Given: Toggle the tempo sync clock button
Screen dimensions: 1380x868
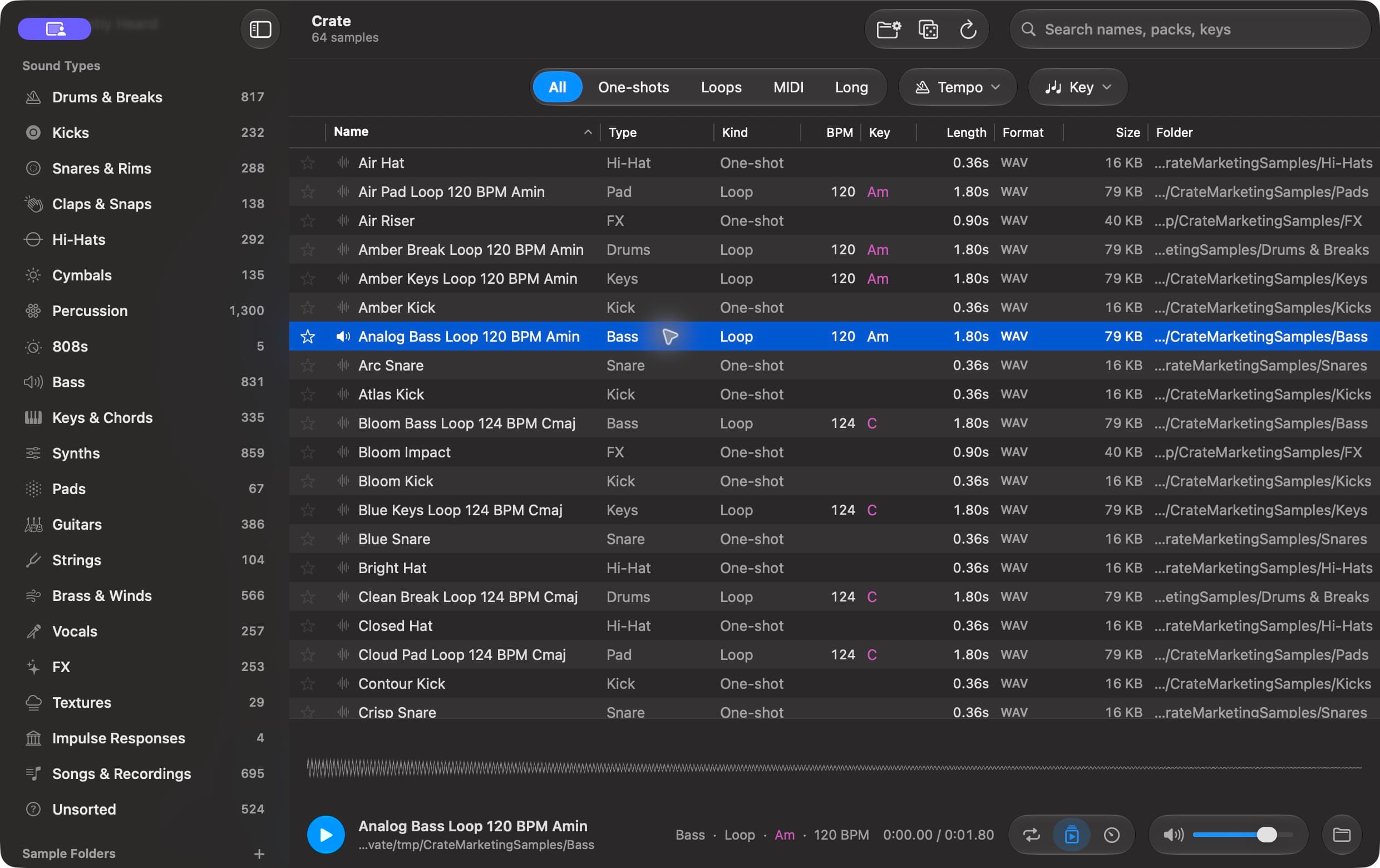Looking at the screenshot, I should (1111, 835).
